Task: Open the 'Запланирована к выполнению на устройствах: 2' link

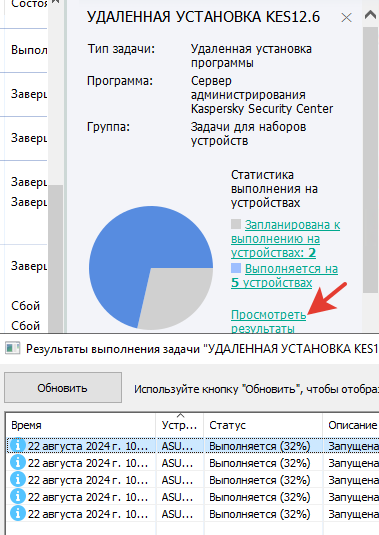Action: click(286, 238)
